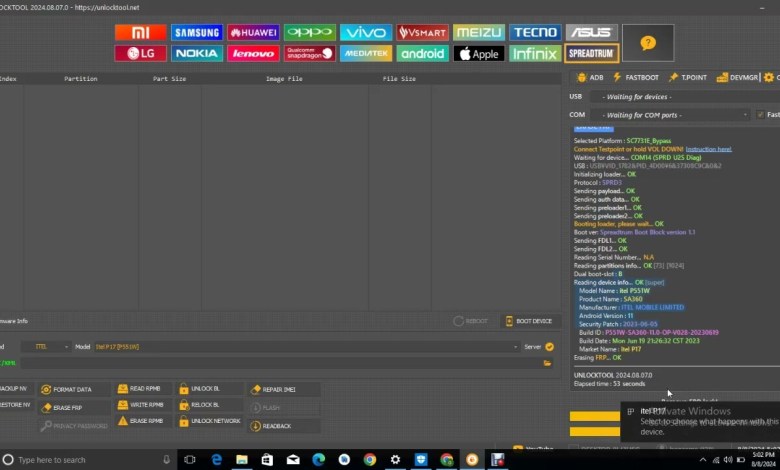Image resolution: width=780 pixels, height=470 pixels.
Task: Open settings gear in top right toolbar
Action: (769, 78)
